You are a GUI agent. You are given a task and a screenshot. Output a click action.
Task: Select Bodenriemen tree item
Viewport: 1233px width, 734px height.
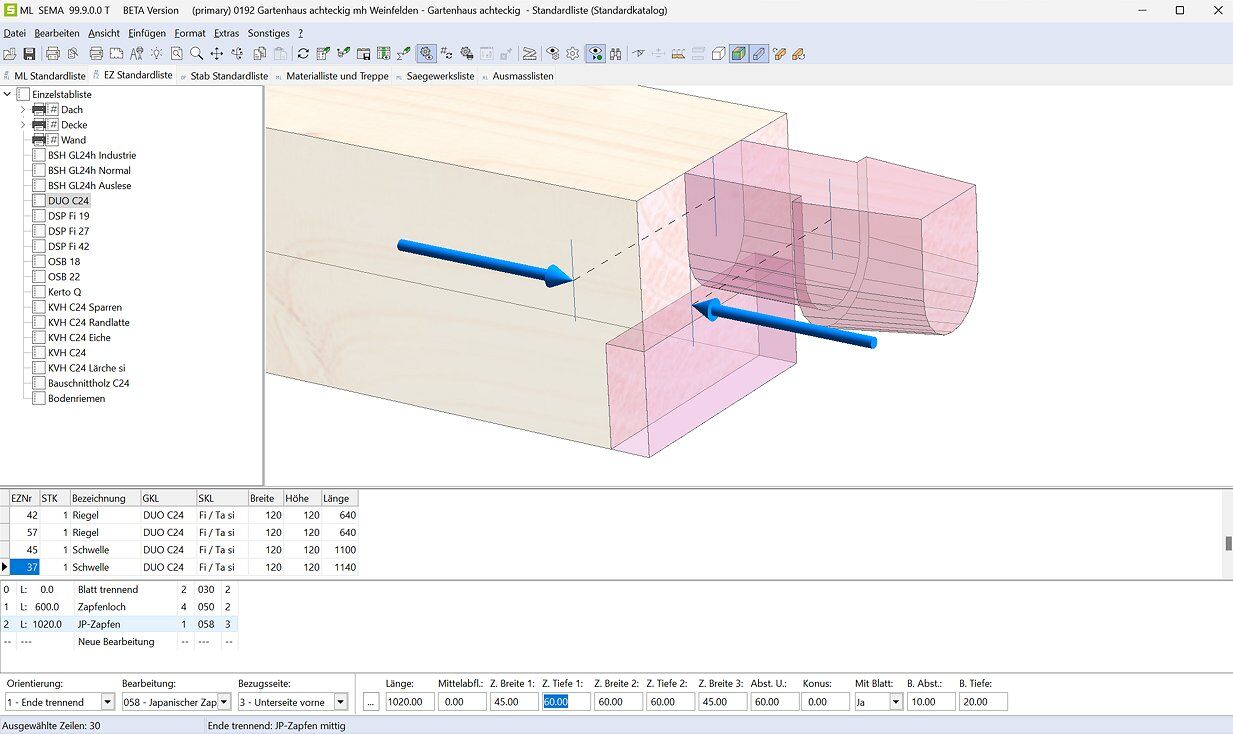[77, 398]
